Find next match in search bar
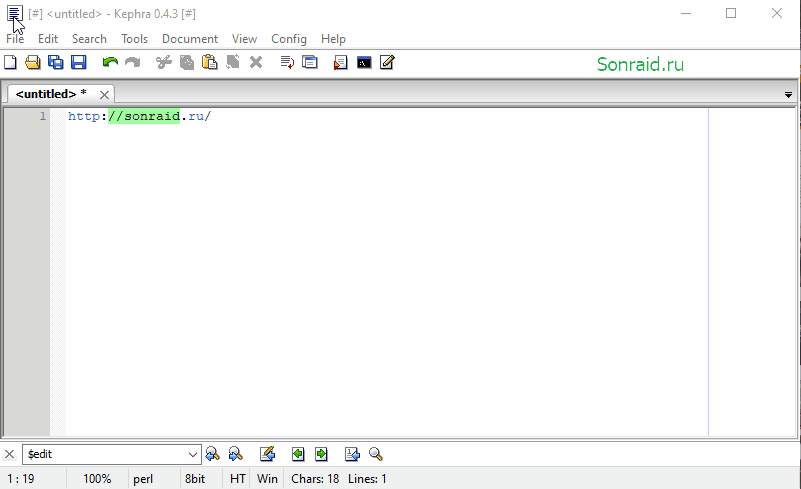 click(x=235, y=454)
